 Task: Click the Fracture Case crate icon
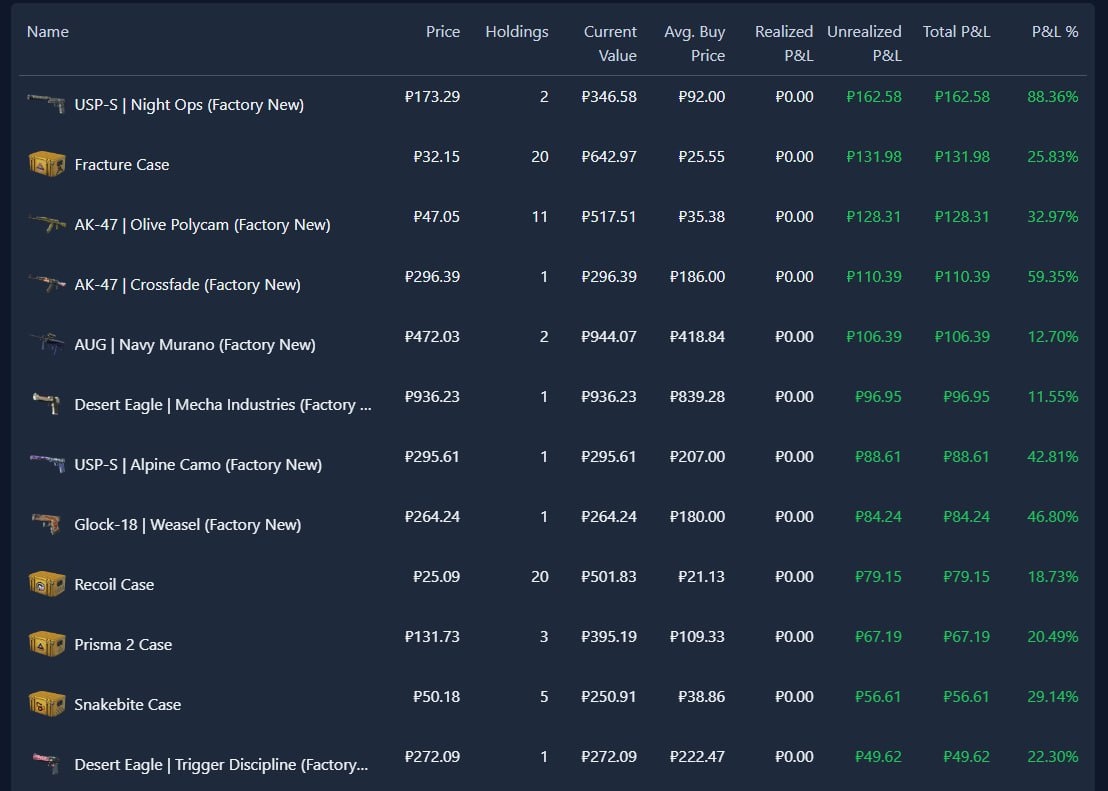(47, 164)
